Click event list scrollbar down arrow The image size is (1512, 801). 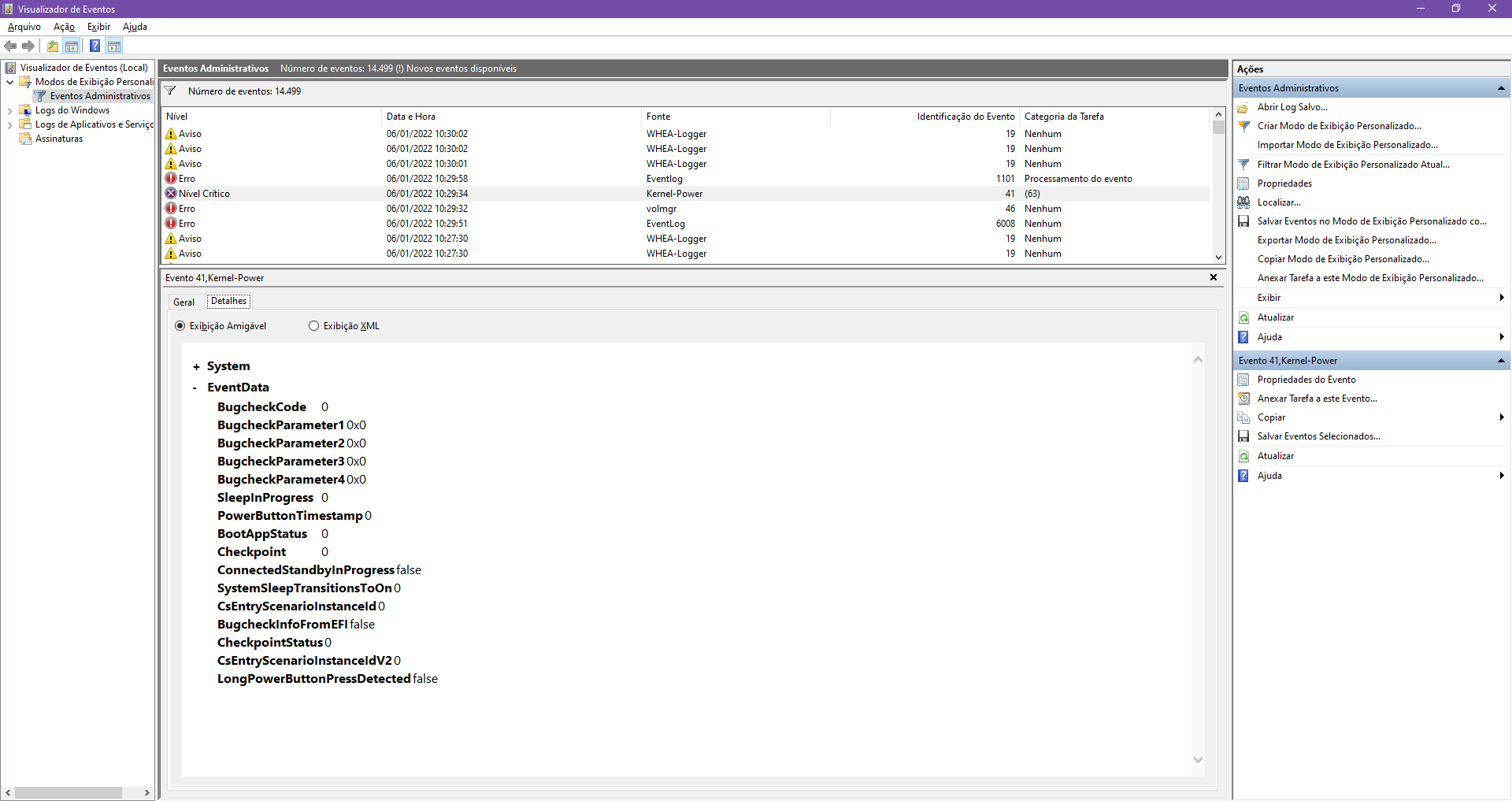[x=1218, y=257]
